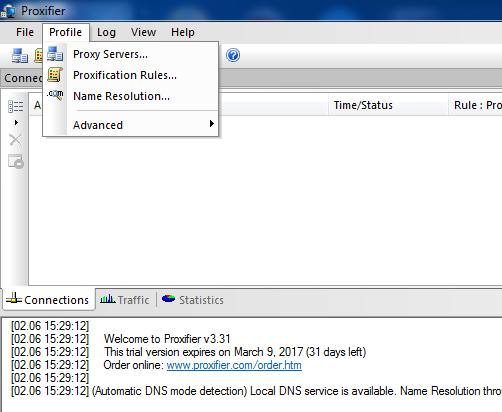Click the list view icon in side panel
The image size is (502, 412).
16,106
